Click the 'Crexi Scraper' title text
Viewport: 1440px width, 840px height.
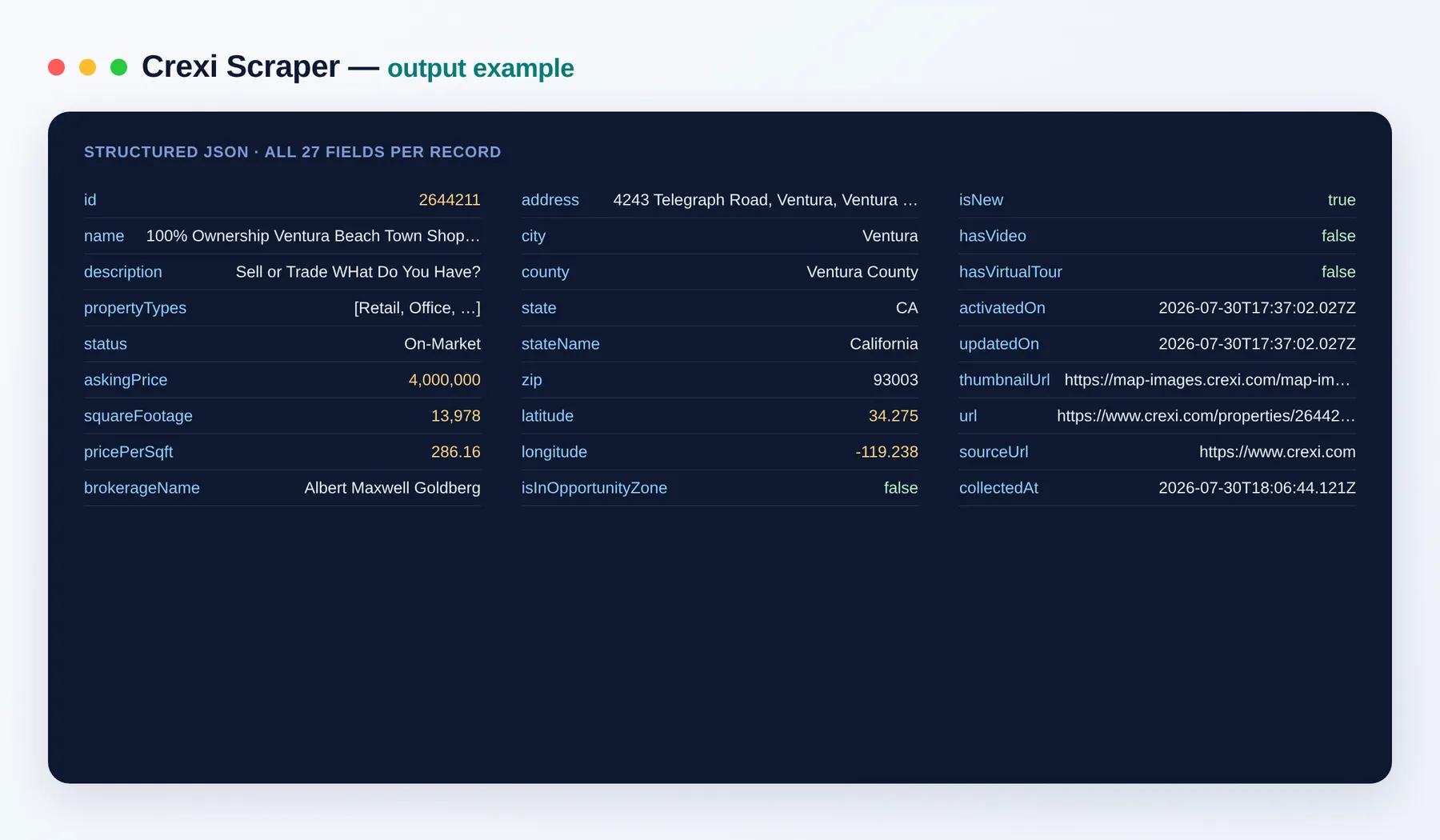[x=240, y=66]
